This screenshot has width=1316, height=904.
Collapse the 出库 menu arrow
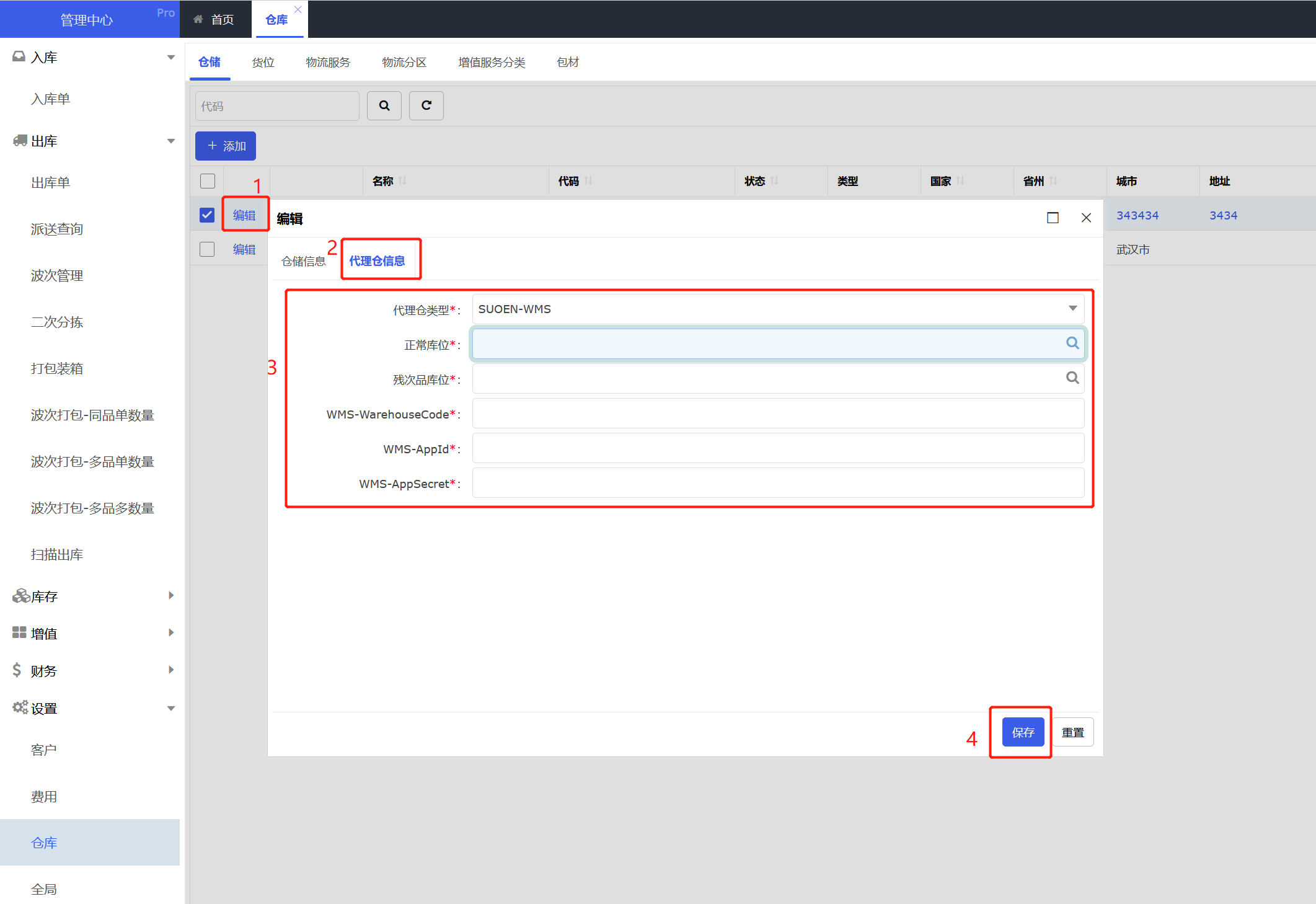click(171, 141)
